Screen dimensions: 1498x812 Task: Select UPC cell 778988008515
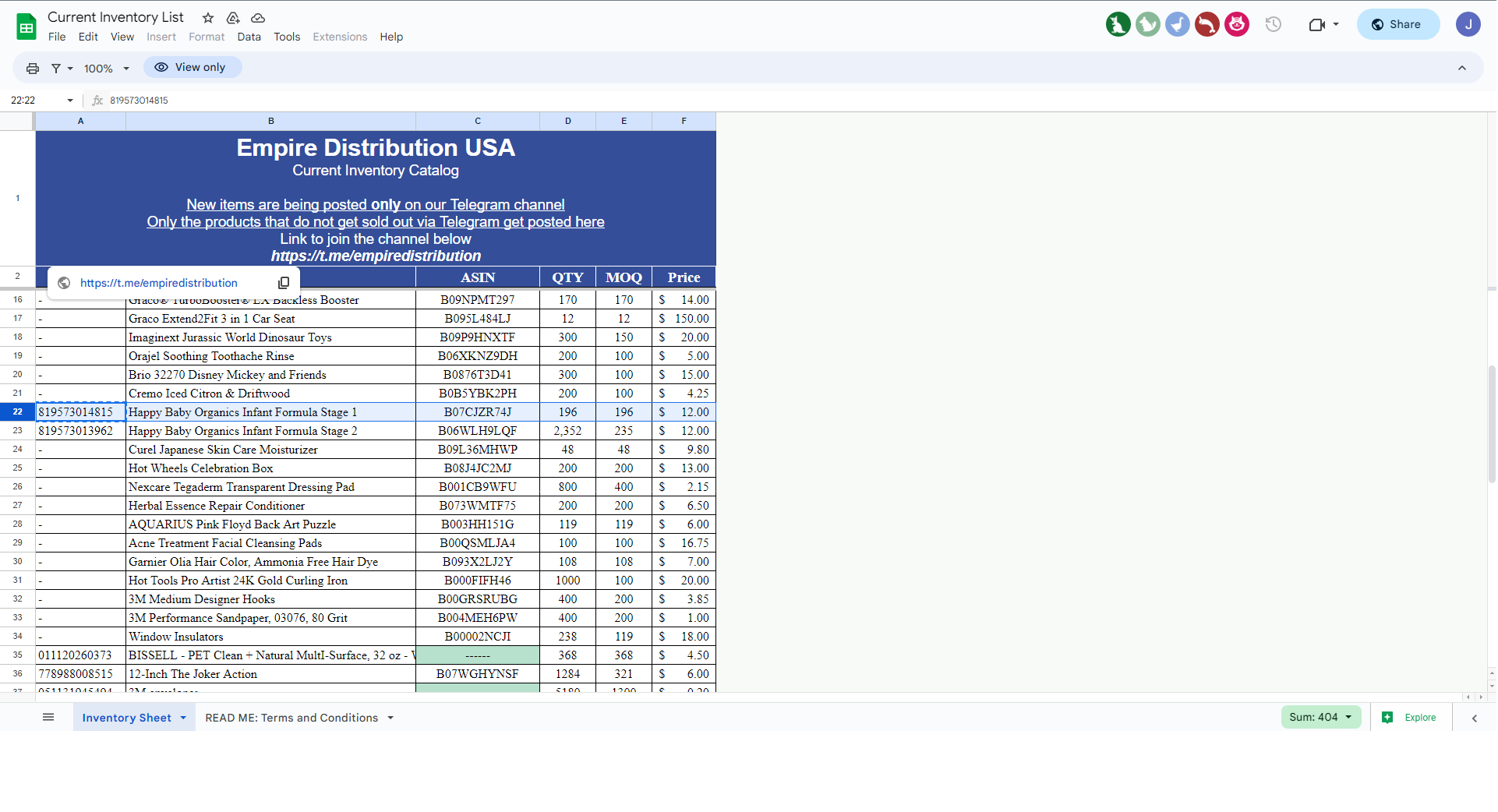[81, 674]
